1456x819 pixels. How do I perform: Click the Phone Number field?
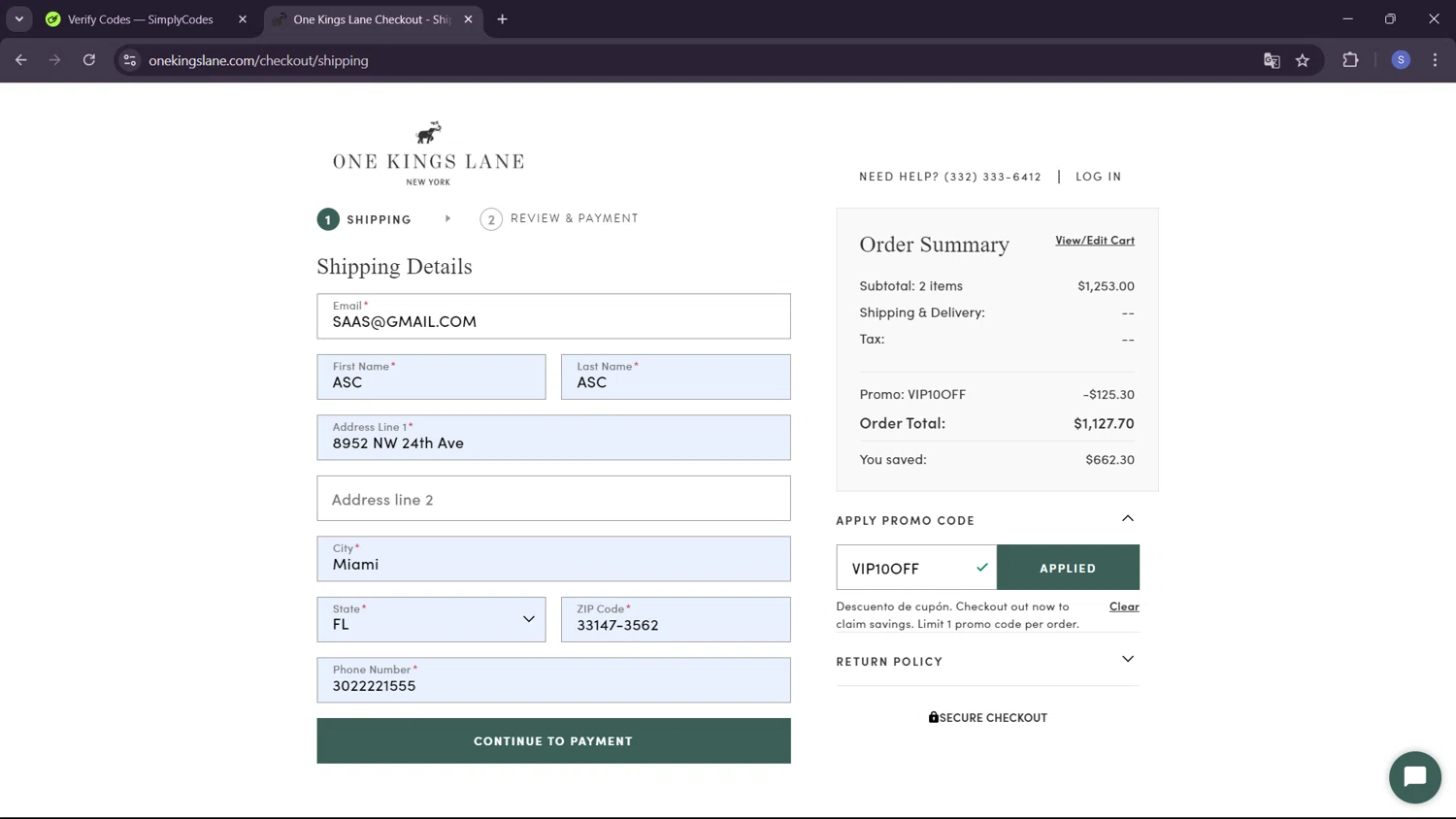[x=553, y=680]
